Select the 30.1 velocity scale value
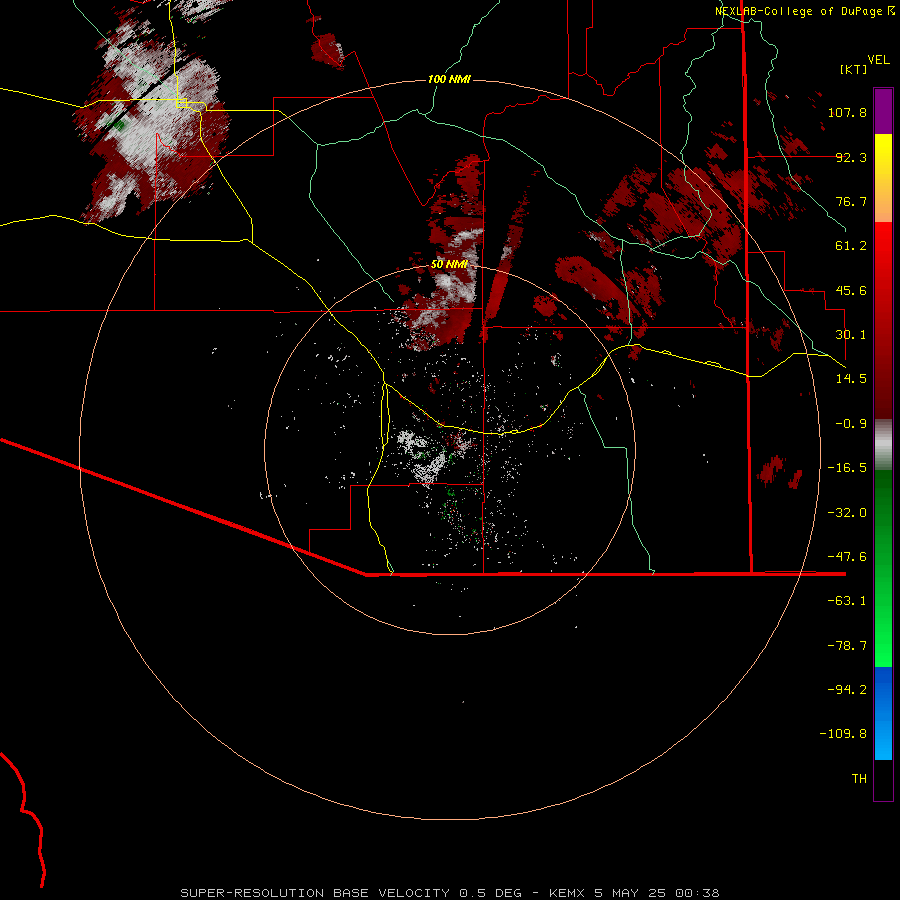 click(x=851, y=335)
